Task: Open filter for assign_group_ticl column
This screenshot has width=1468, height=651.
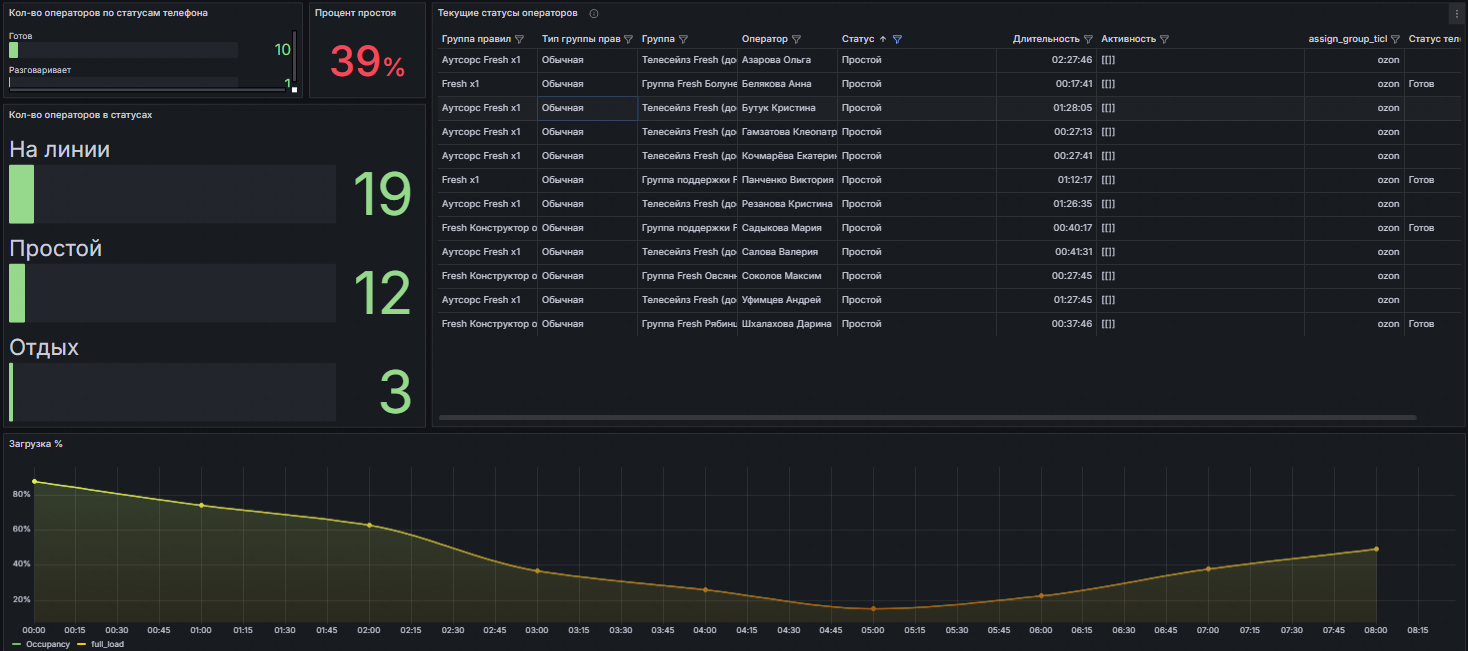Action: [1395, 39]
